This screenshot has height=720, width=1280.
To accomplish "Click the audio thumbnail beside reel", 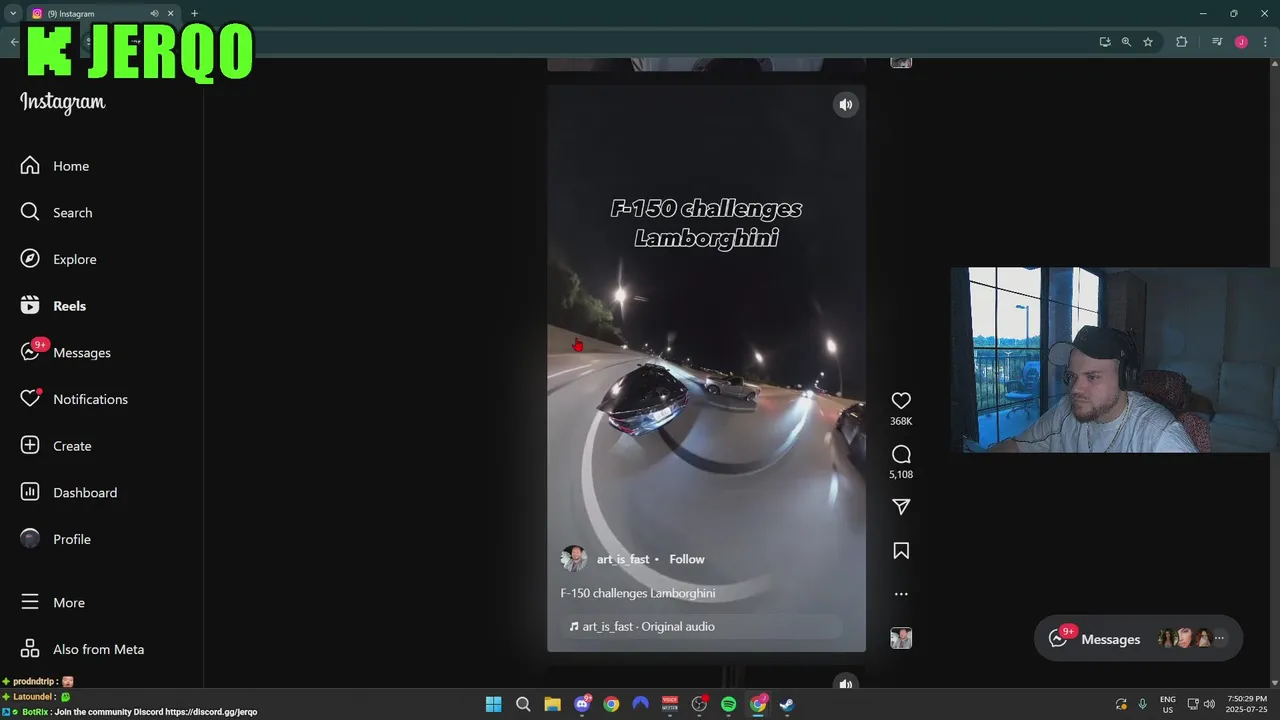I will 901,638.
